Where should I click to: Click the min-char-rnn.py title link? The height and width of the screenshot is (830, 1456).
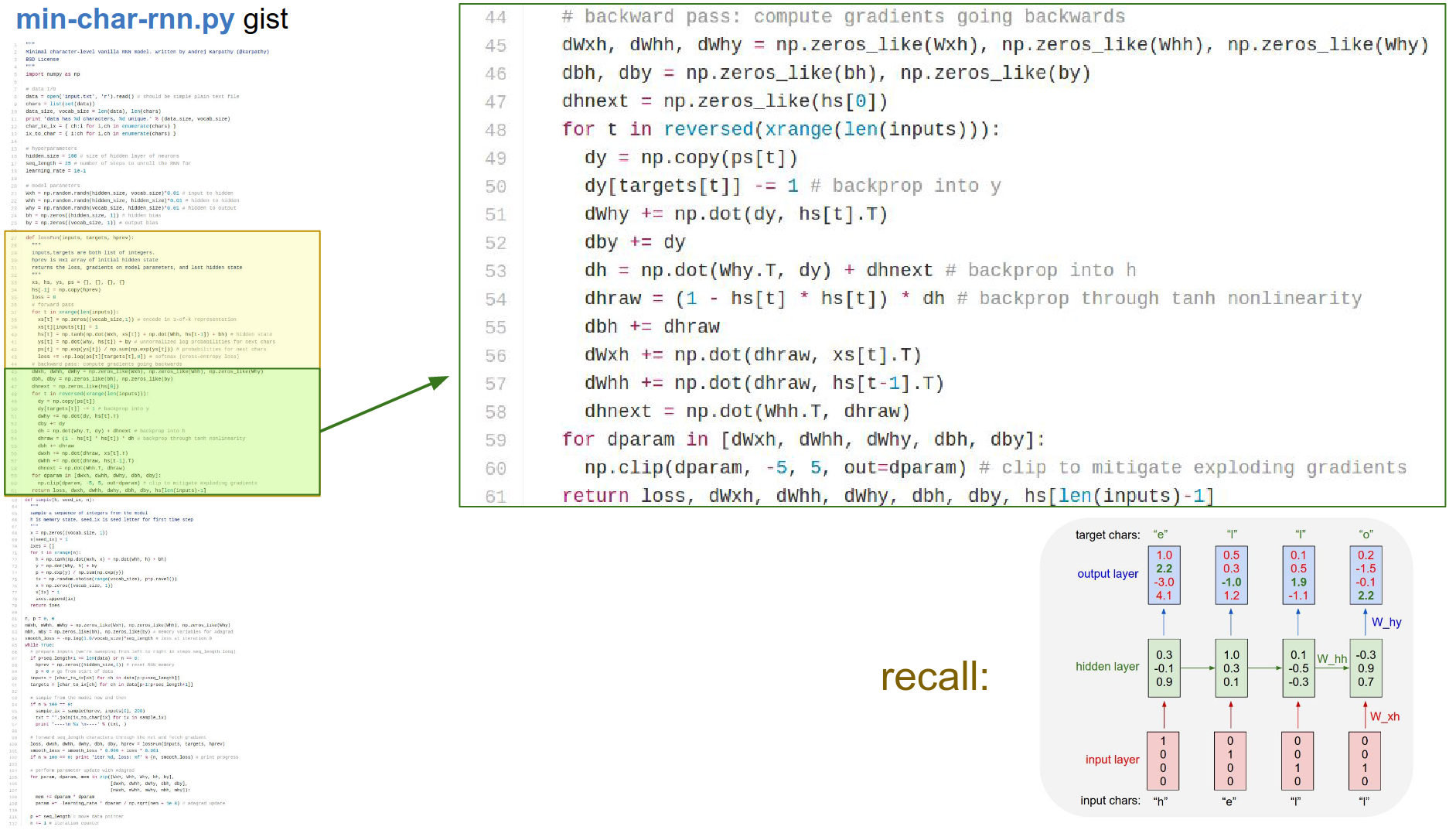click(x=124, y=19)
